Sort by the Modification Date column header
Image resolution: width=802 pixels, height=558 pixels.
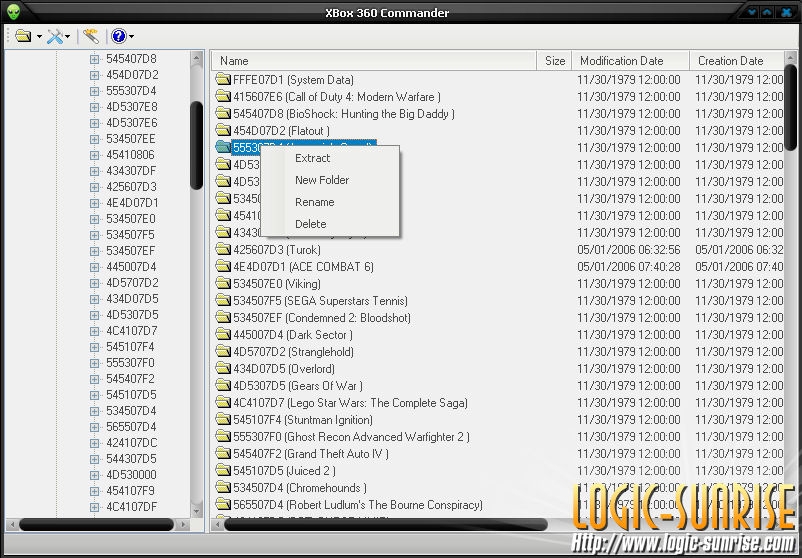[x=631, y=61]
